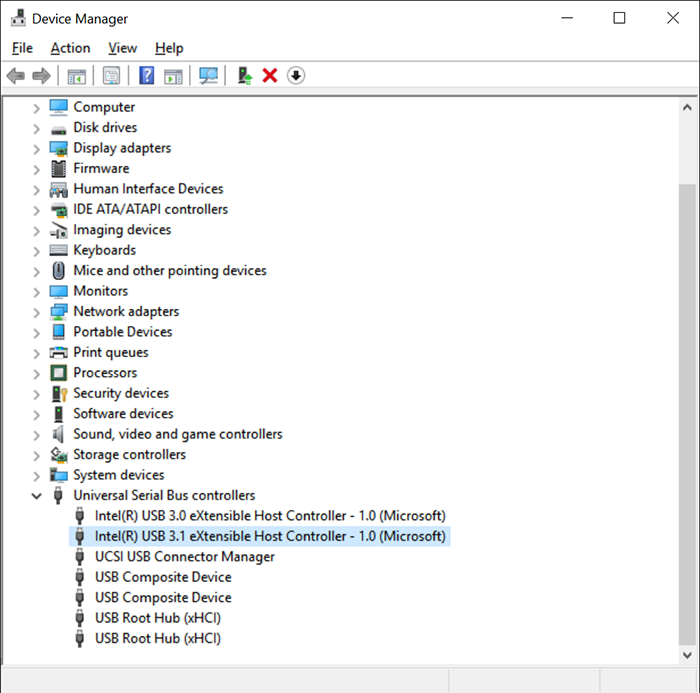Click the blue Help toolbar icon
700x693 pixels.
(x=146, y=76)
